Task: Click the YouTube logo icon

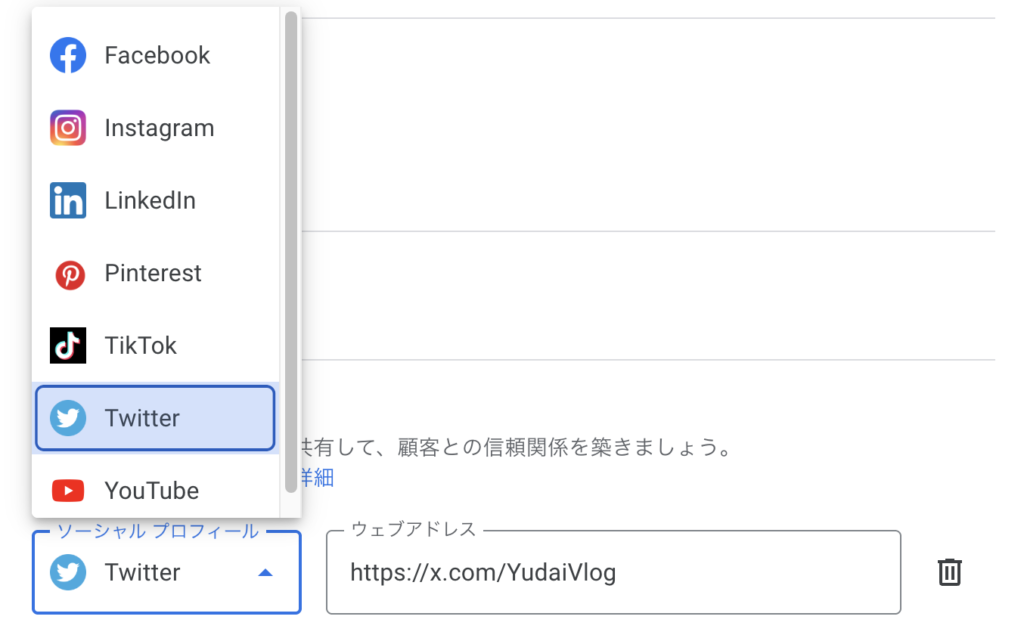Action: [x=68, y=491]
